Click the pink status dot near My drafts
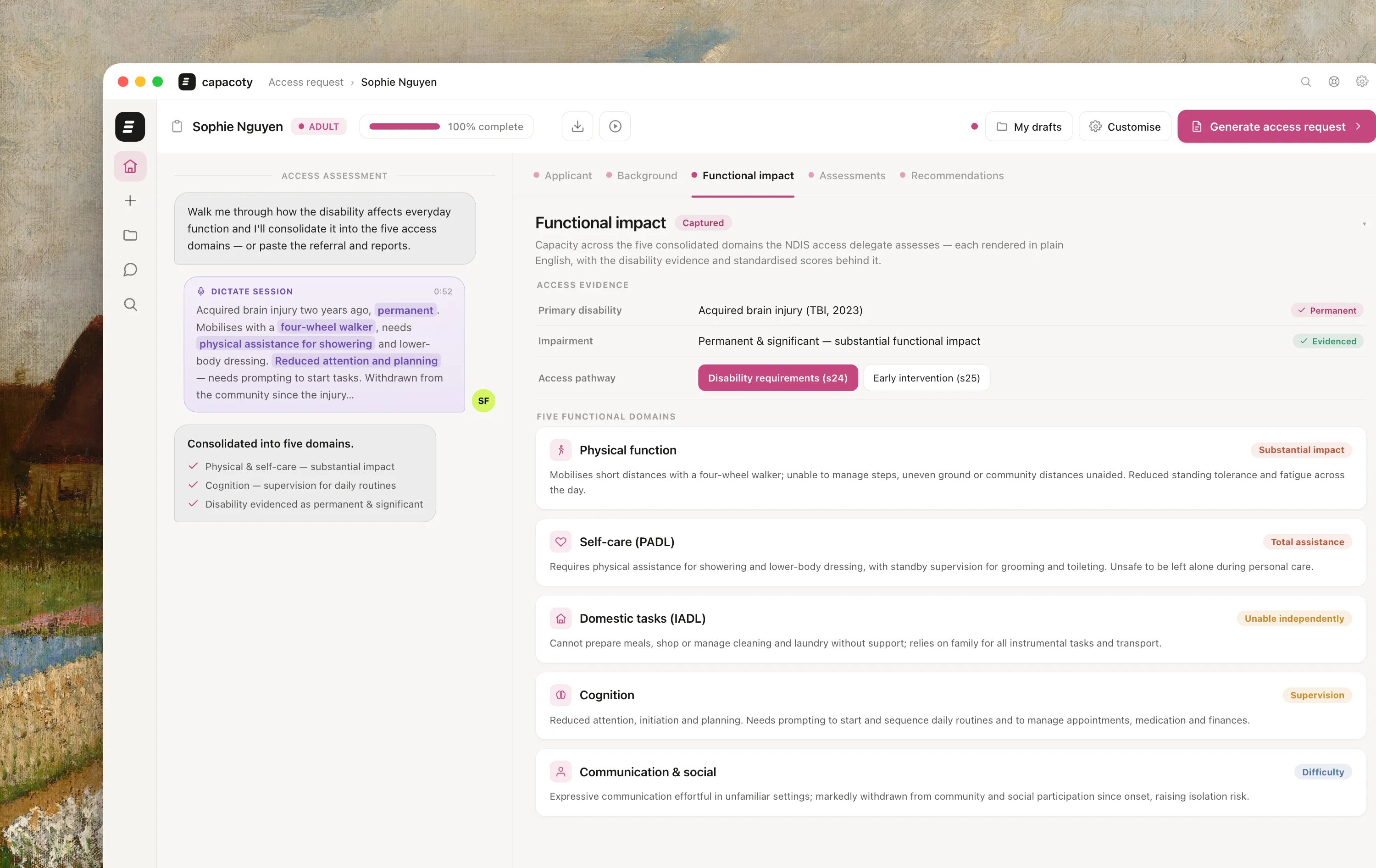The width and height of the screenshot is (1376, 868). coord(974,126)
